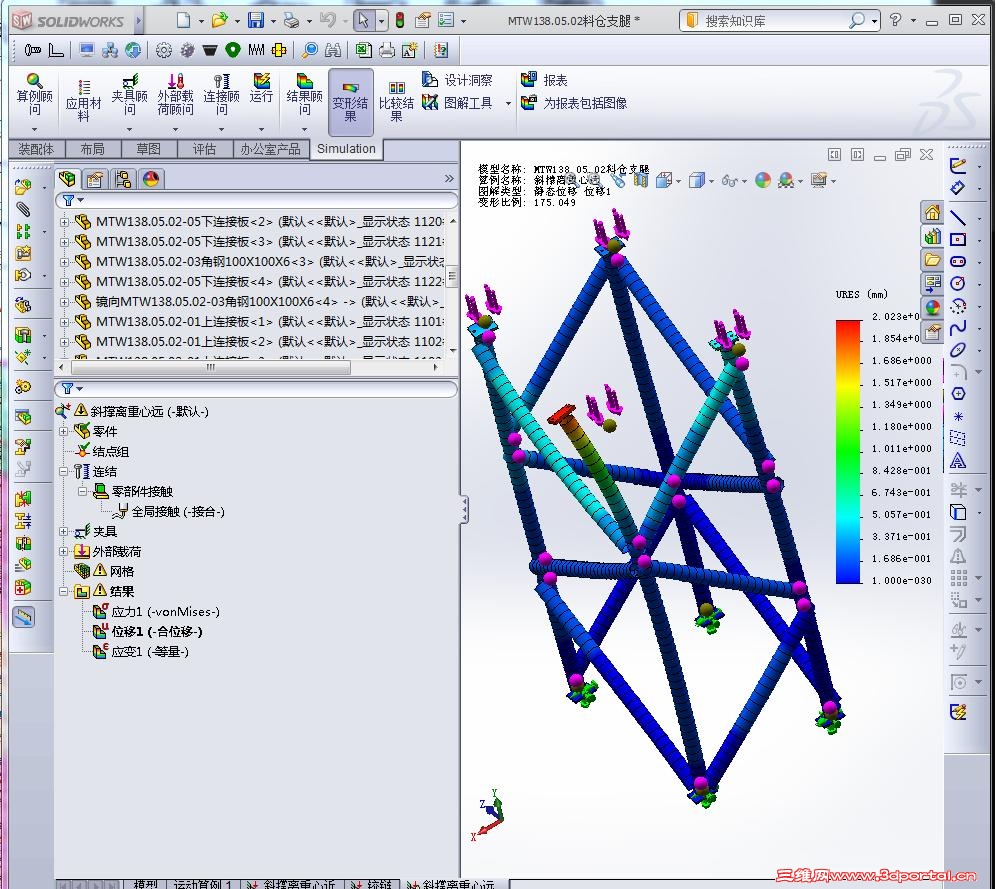Expand the panel chevron »
The image size is (996, 889).
[x=449, y=179]
